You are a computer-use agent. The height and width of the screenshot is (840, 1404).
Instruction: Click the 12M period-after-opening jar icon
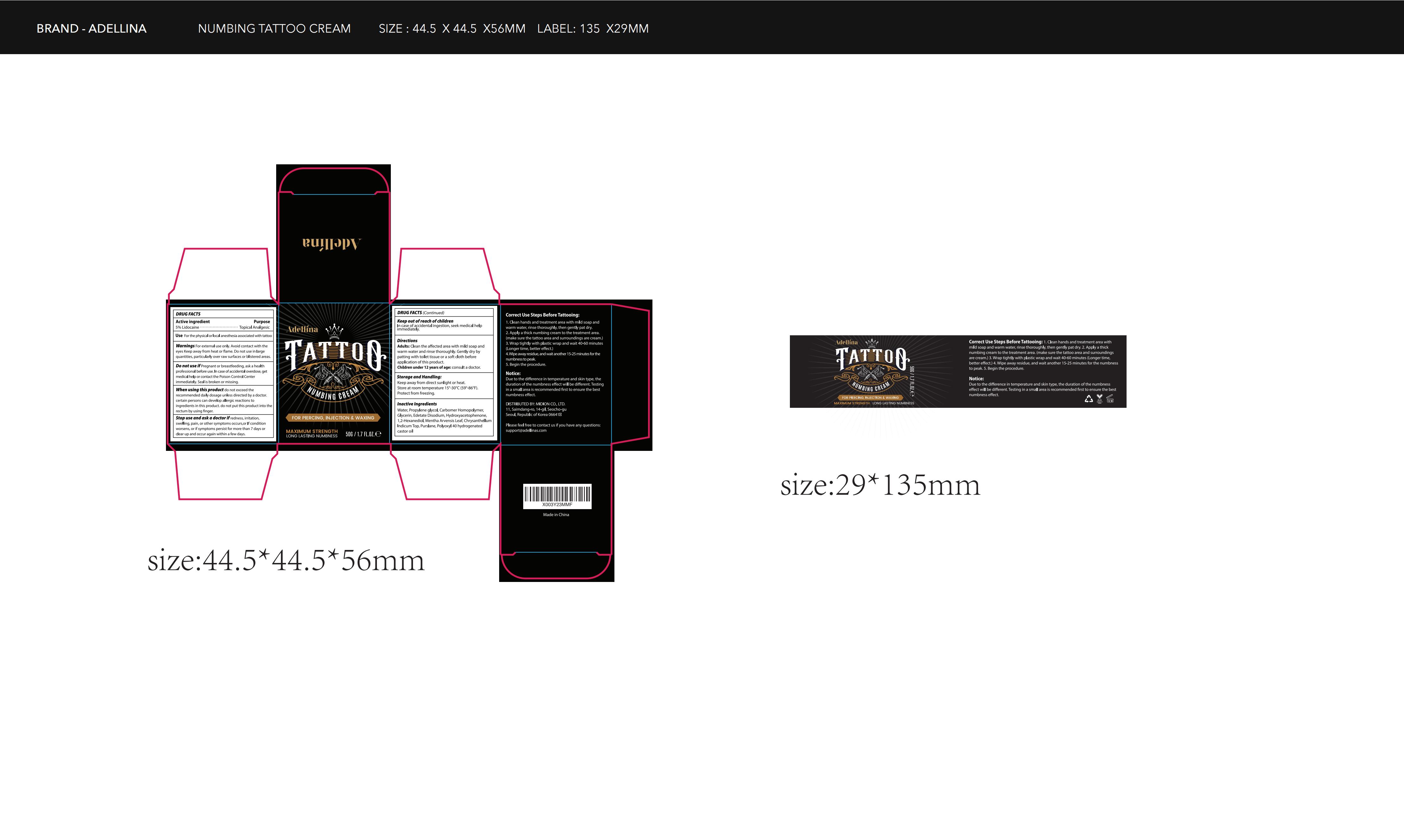coord(1110,399)
